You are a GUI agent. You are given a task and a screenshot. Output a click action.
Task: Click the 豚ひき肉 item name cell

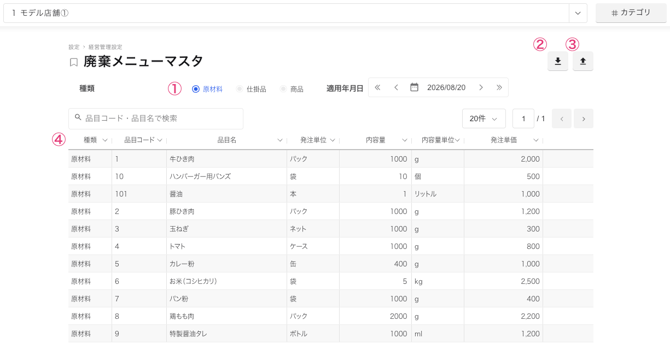[x=226, y=211]
